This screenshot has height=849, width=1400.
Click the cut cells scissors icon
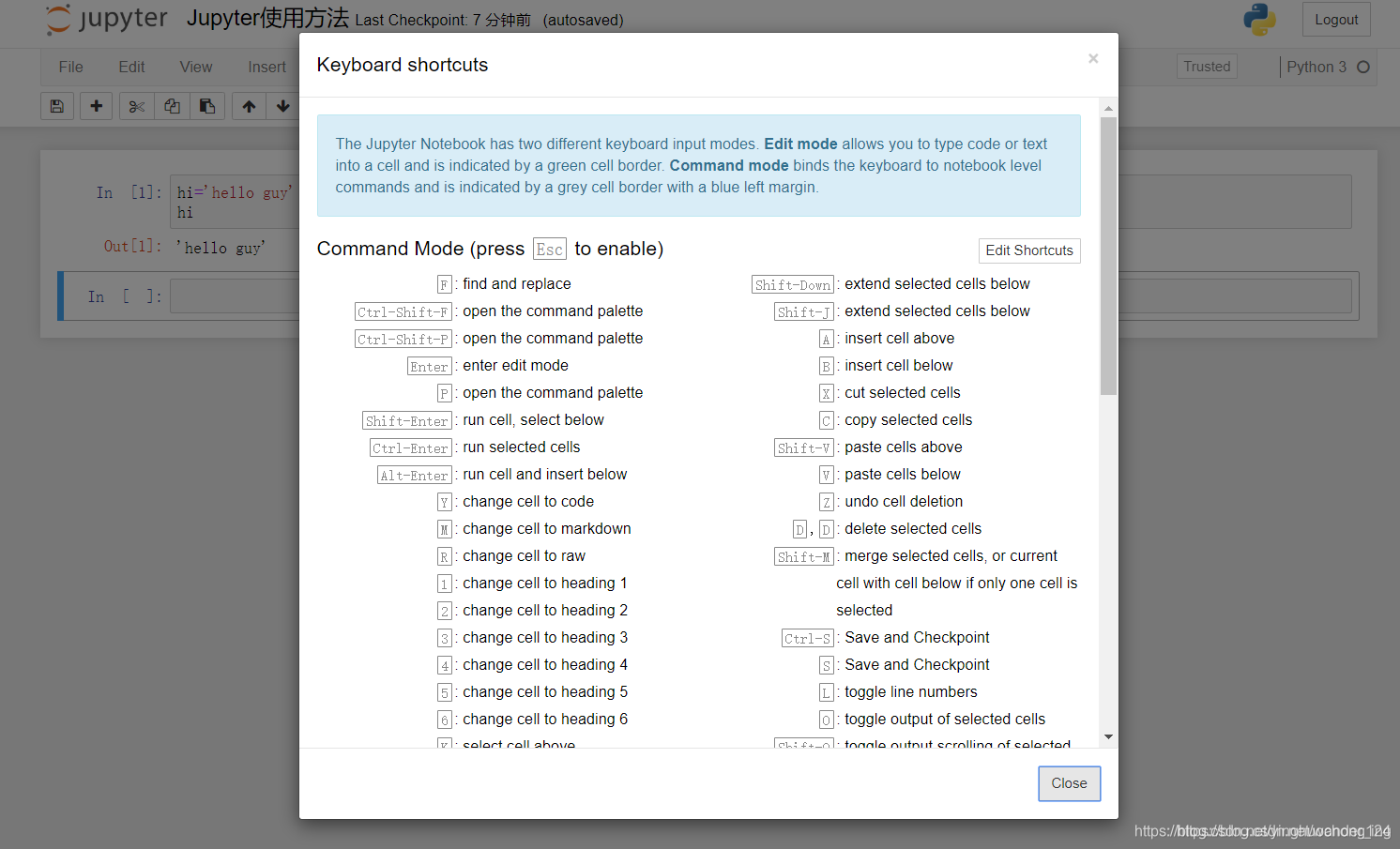coord(137,106)
